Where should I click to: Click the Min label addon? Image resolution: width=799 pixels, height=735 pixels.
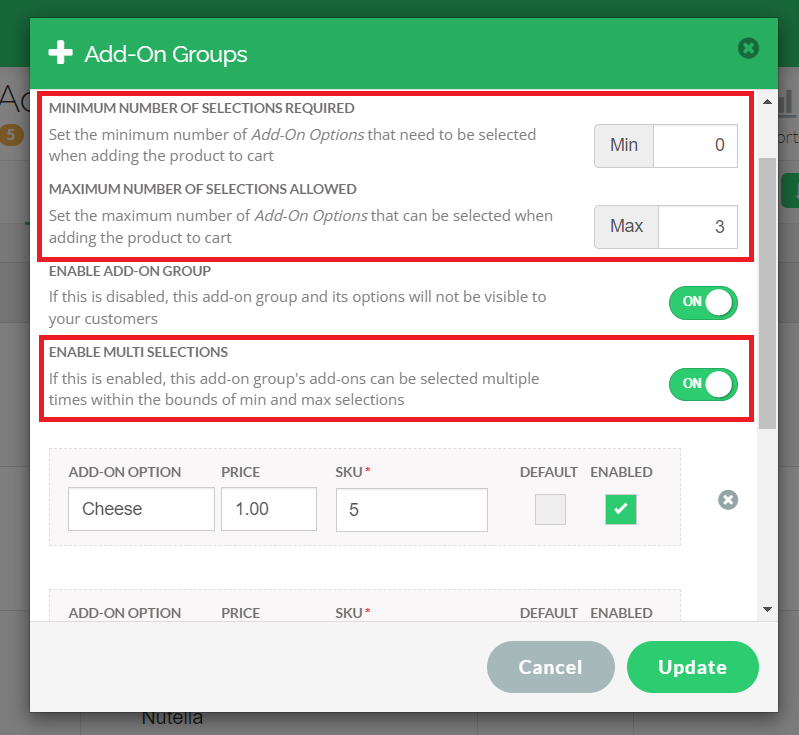(624, 145)
